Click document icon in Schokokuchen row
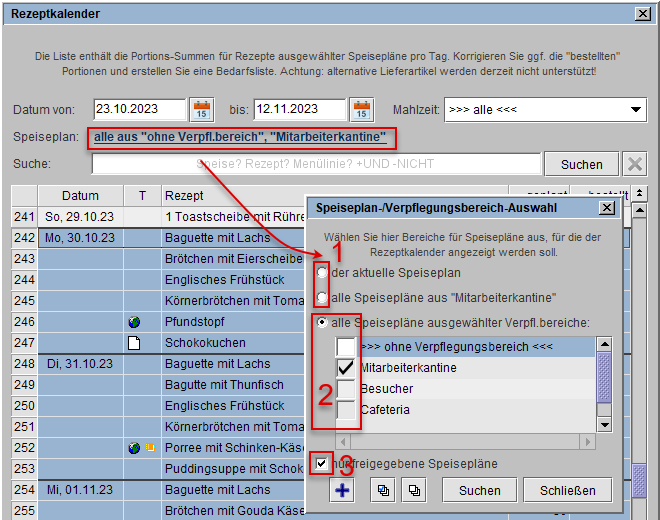 coord(134,343)
